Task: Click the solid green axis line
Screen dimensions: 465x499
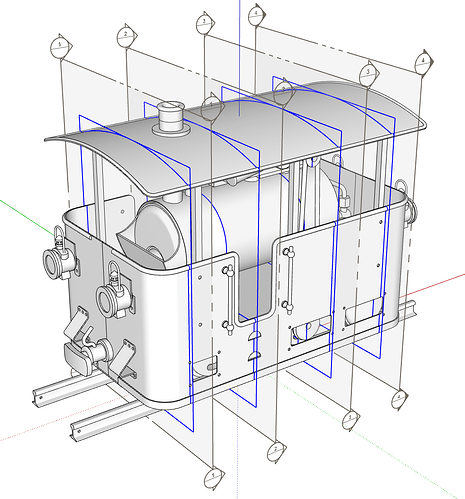Action: tap(28, 217)
